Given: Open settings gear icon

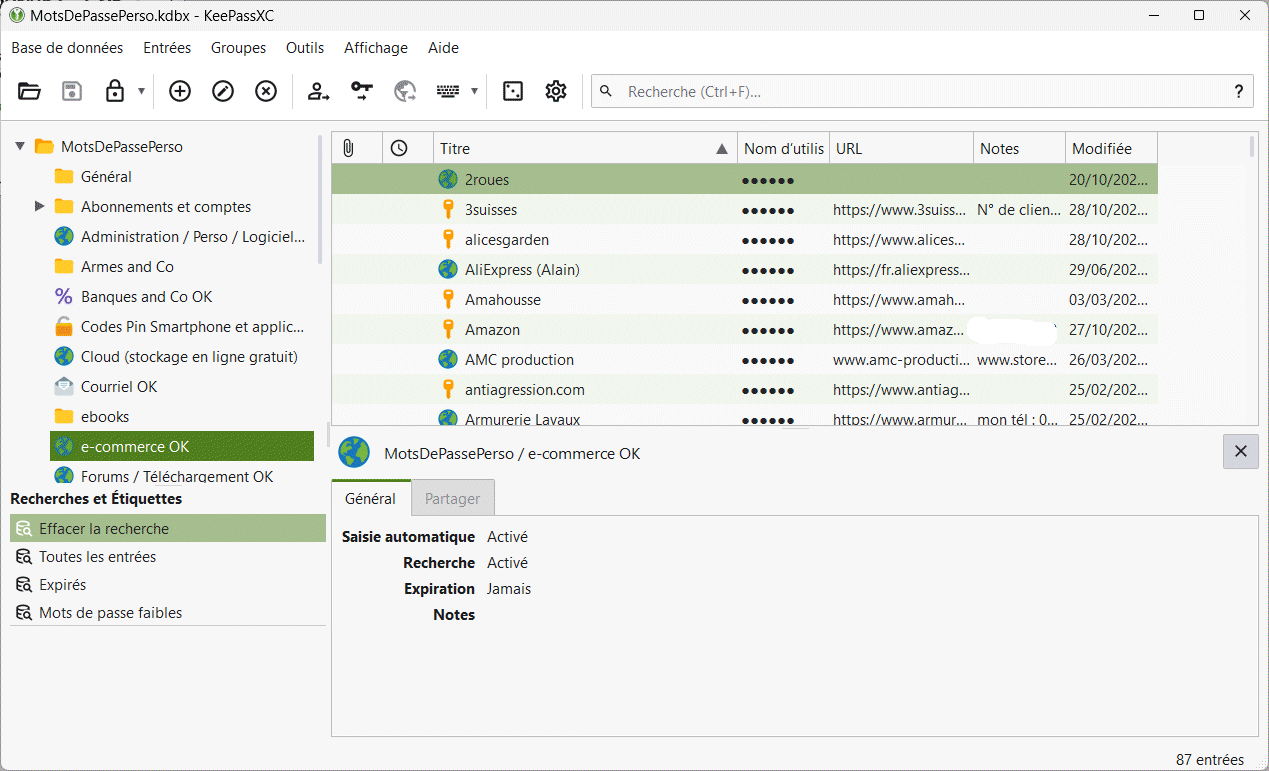Looking at the screenshot, I should 556,92.
